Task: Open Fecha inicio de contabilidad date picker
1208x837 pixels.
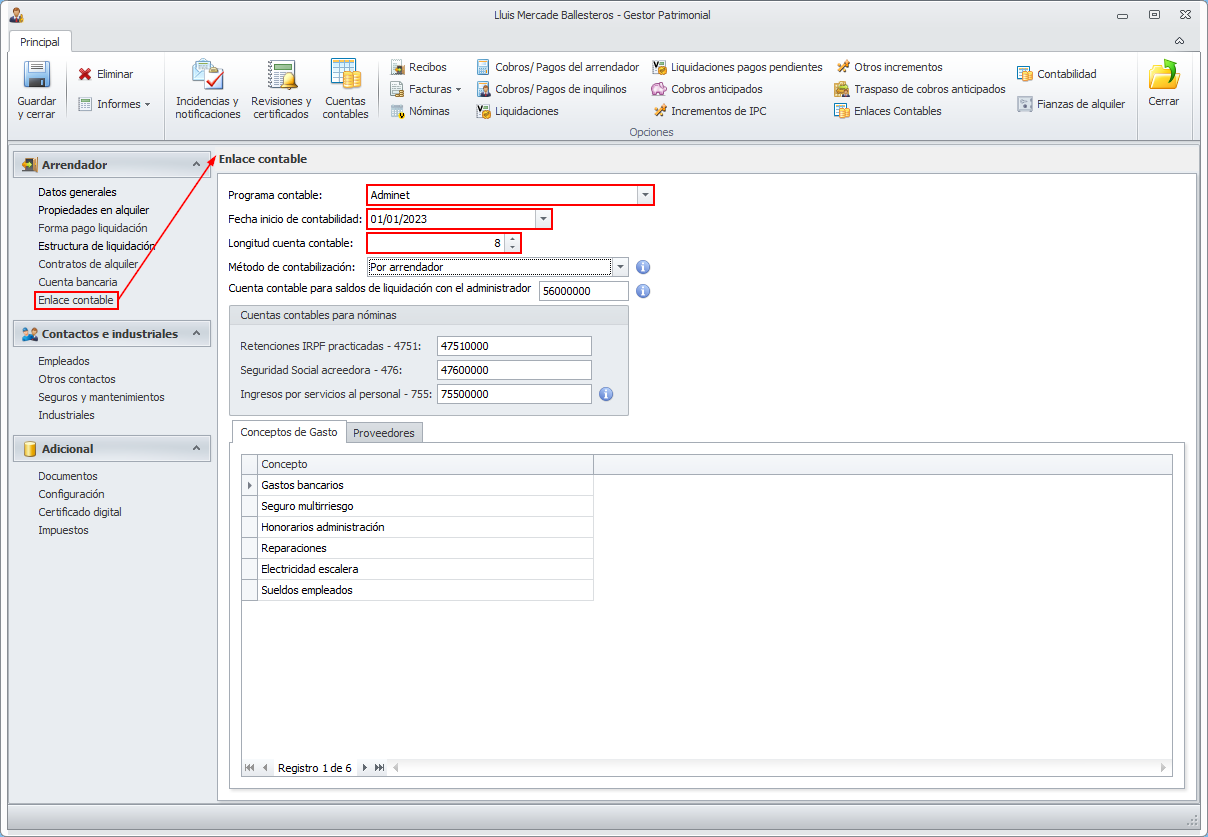Action: point(543,219)
